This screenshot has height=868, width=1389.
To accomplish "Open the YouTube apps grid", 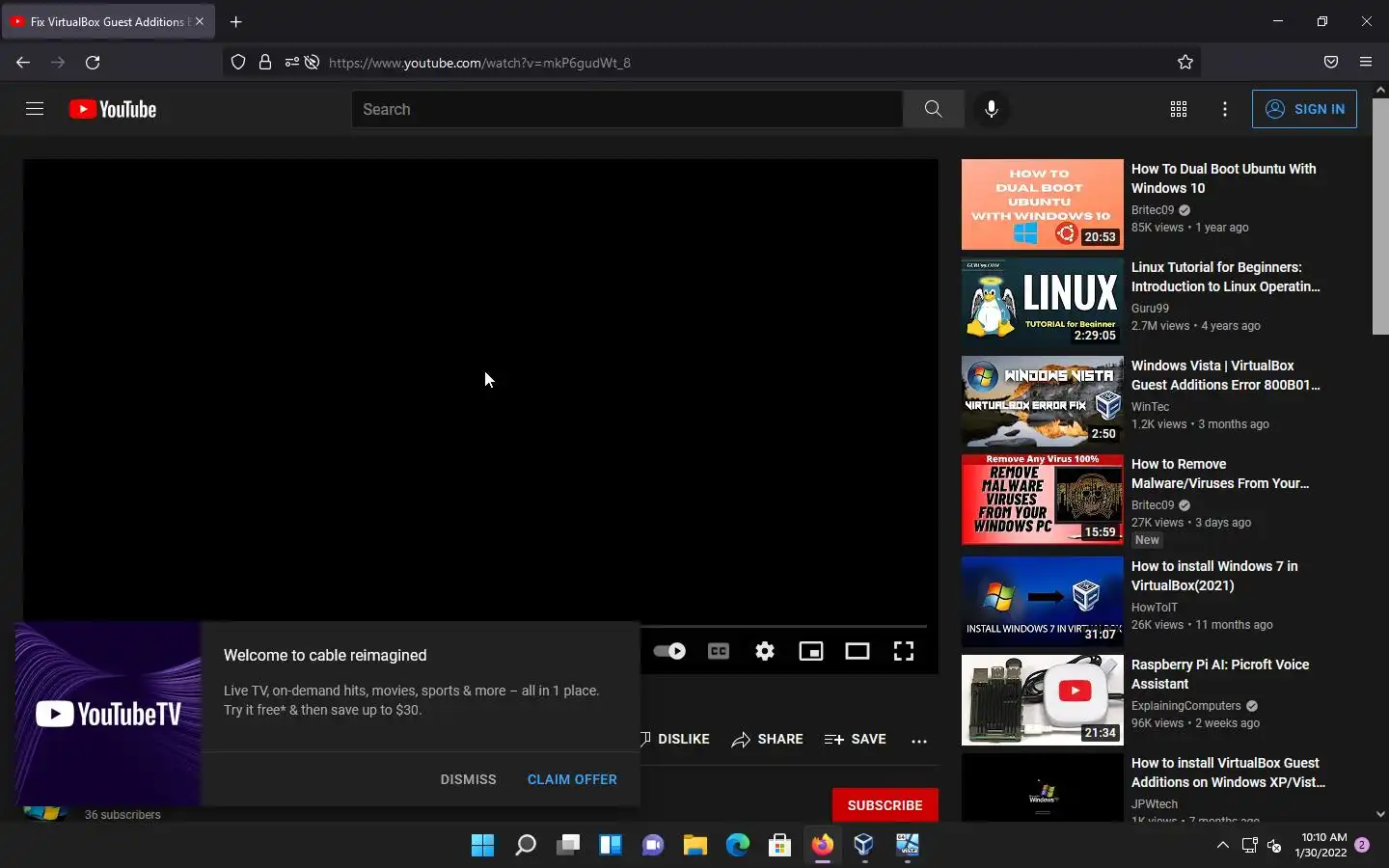I will coord(1178,109).
